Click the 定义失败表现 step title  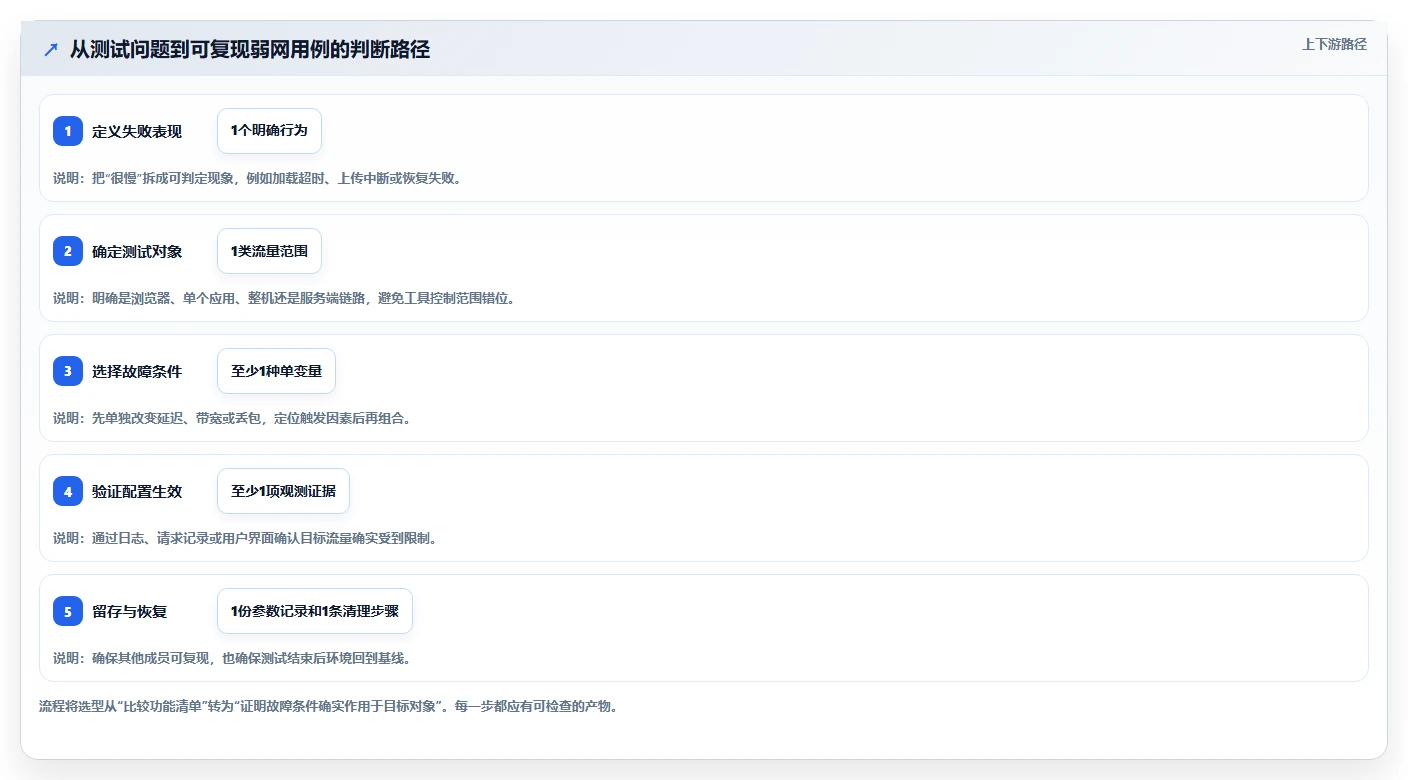(x=137, y=131)
